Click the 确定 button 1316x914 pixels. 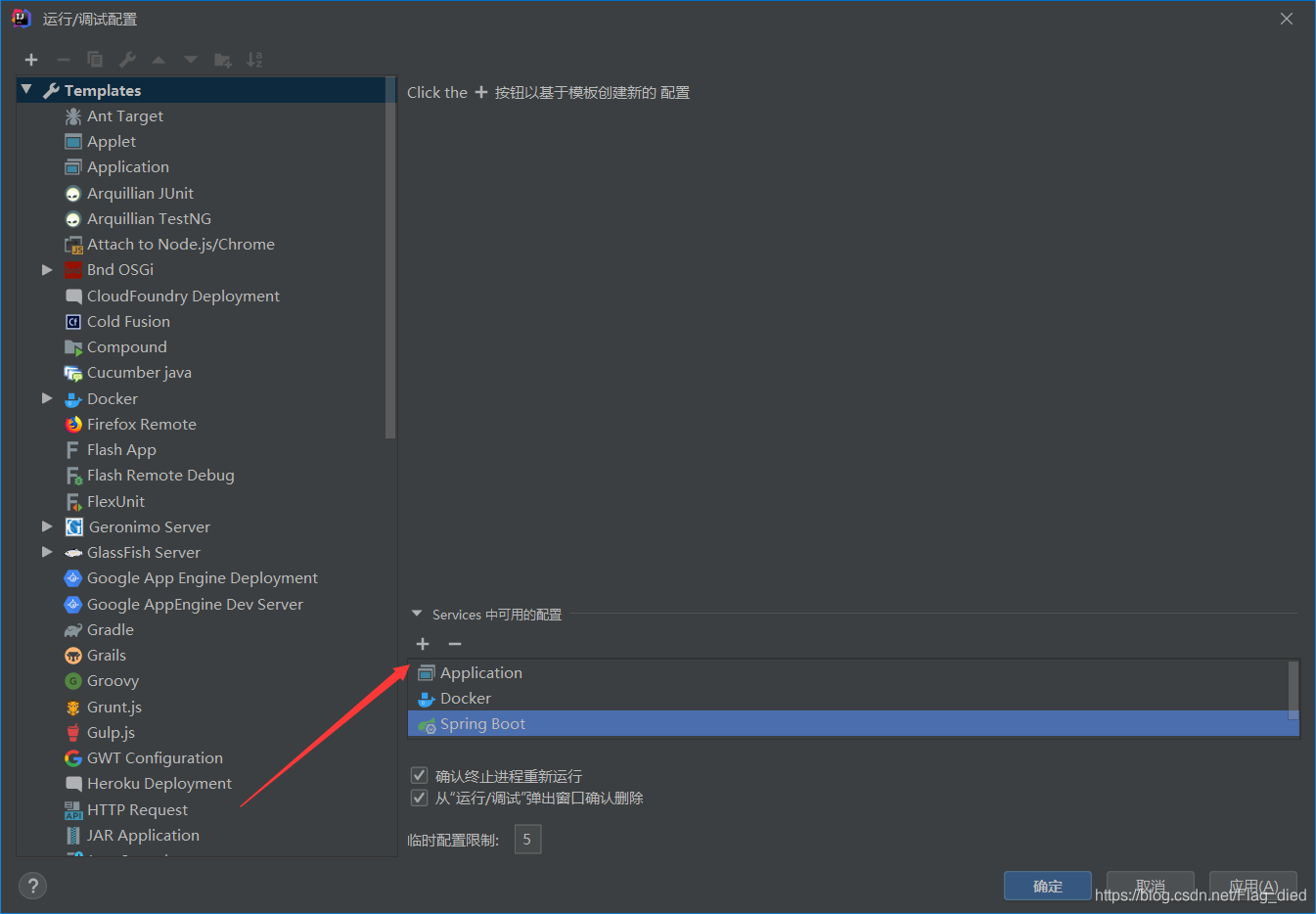click(x=1048, y=887)
